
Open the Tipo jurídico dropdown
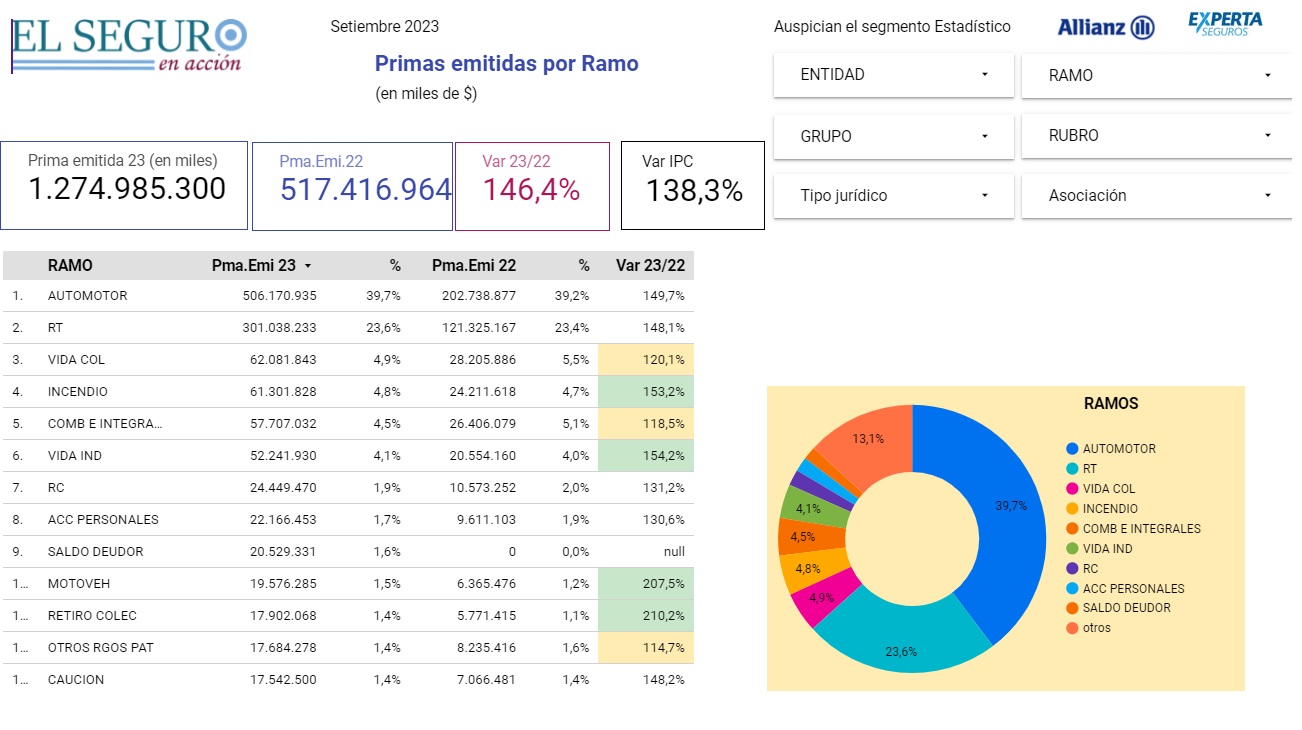893,196
